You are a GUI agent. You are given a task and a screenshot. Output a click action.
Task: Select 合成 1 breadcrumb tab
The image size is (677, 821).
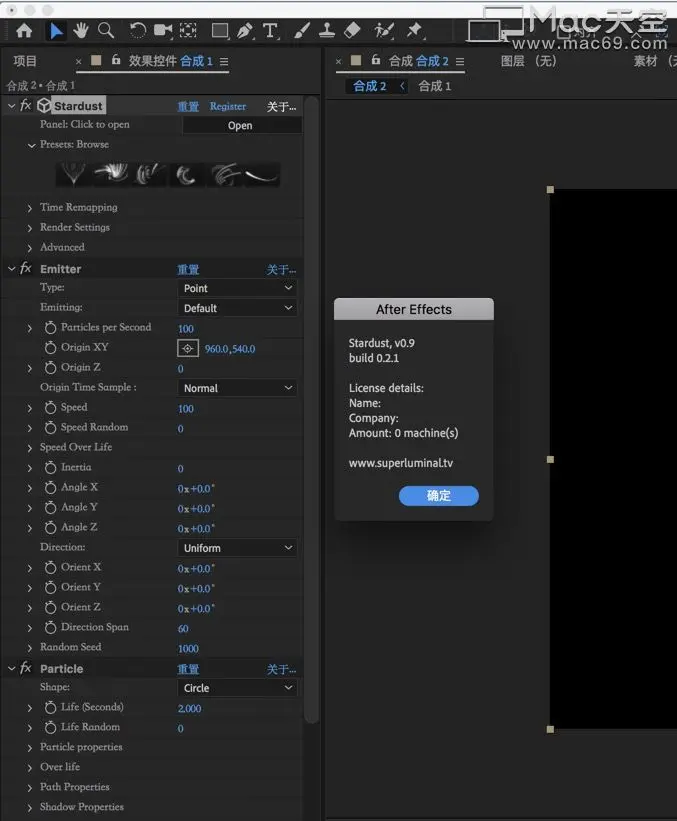click(435, 86)
